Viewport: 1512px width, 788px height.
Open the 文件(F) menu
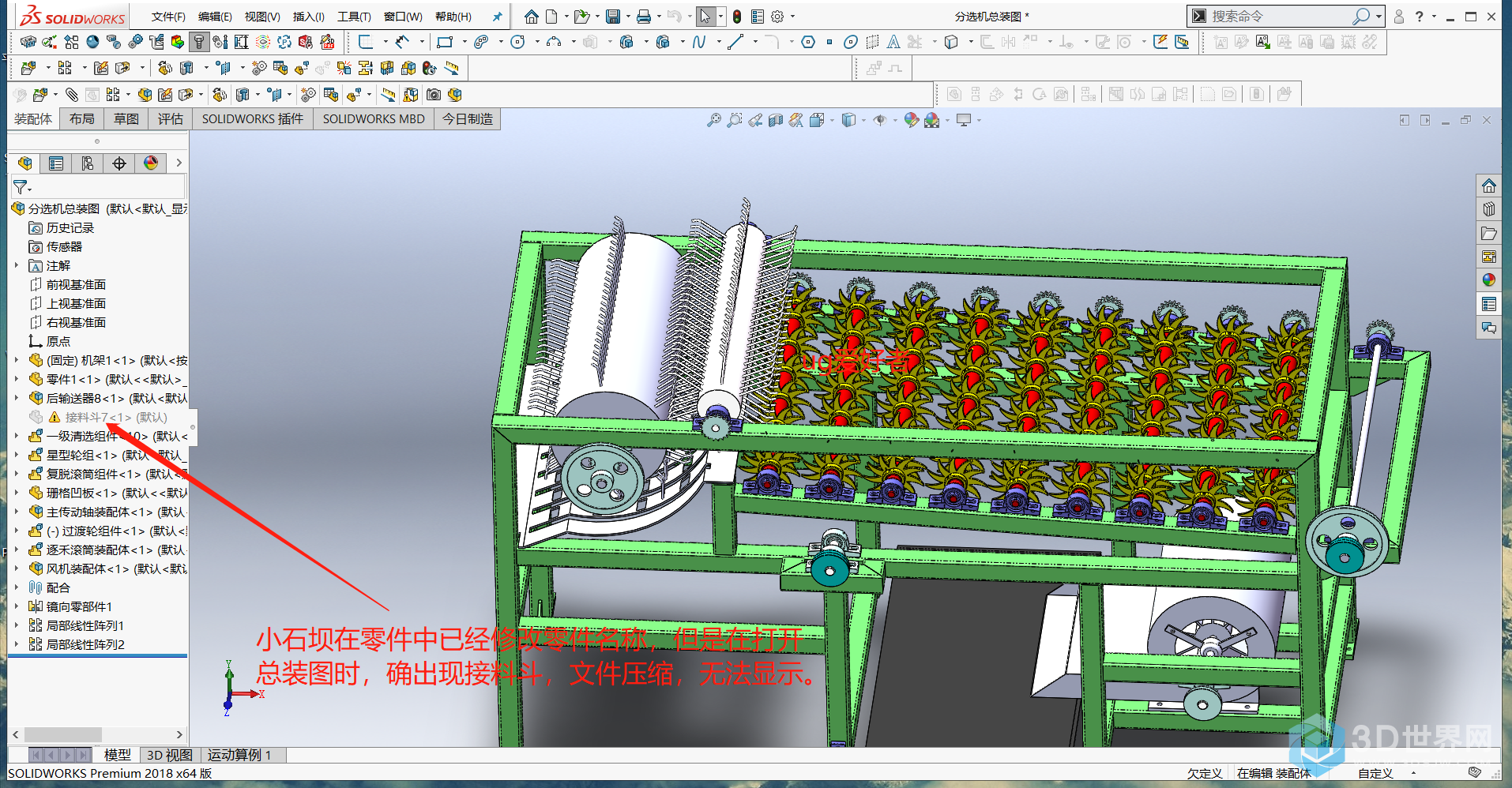[168, 17]
